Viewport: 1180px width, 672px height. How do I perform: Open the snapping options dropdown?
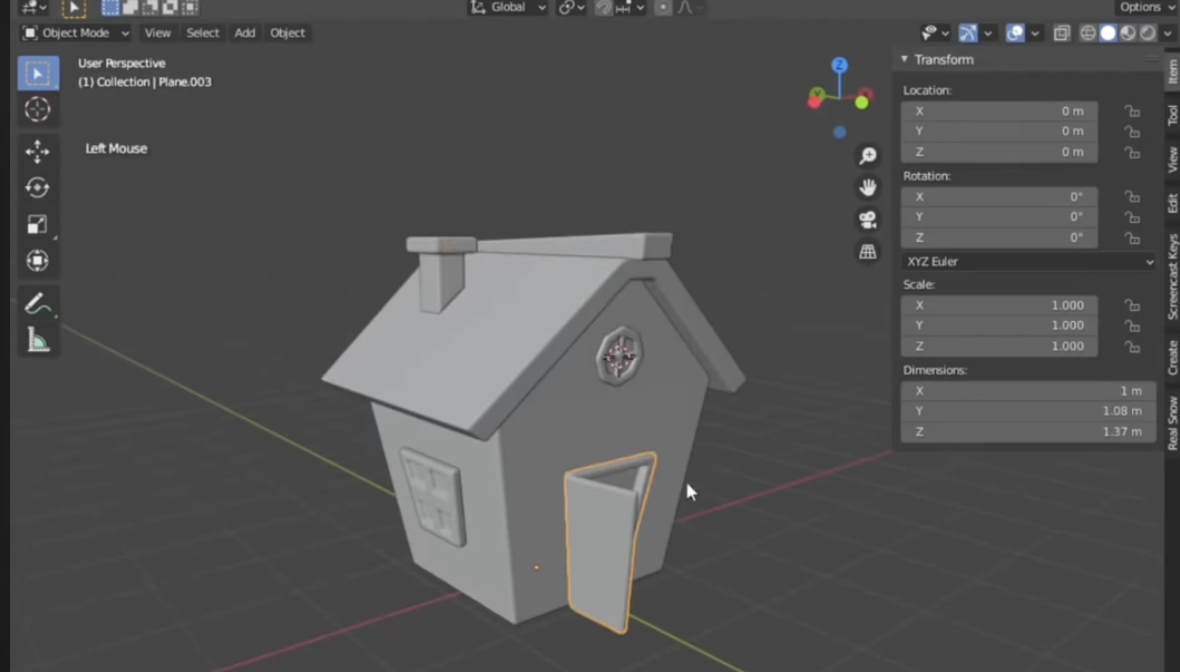click(631, 8)
